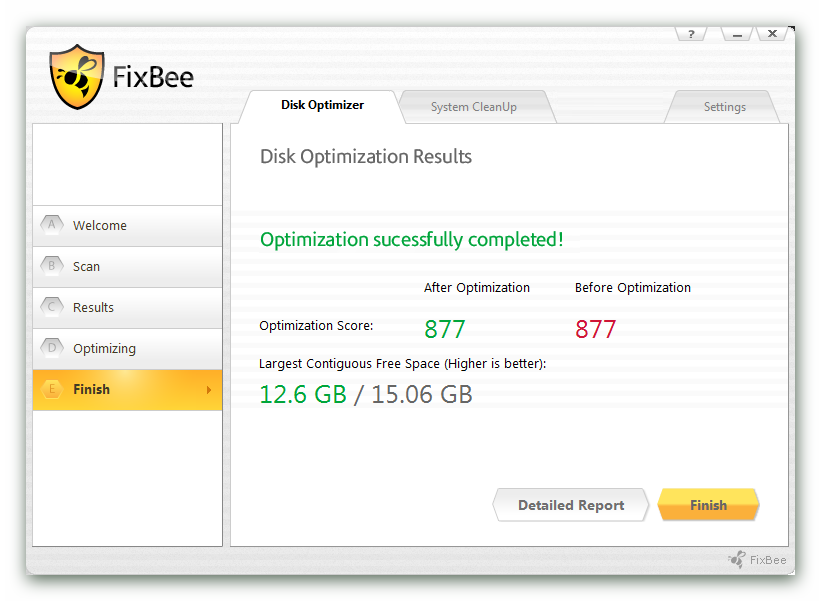
Task: Click the FixBee footer logo at bottom right
Action: coord(758,560)
